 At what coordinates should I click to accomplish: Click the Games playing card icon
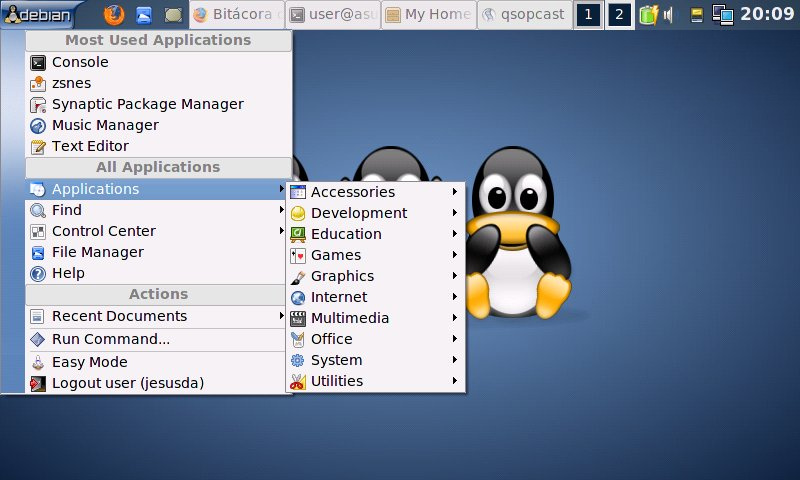[x=298, y=256]
